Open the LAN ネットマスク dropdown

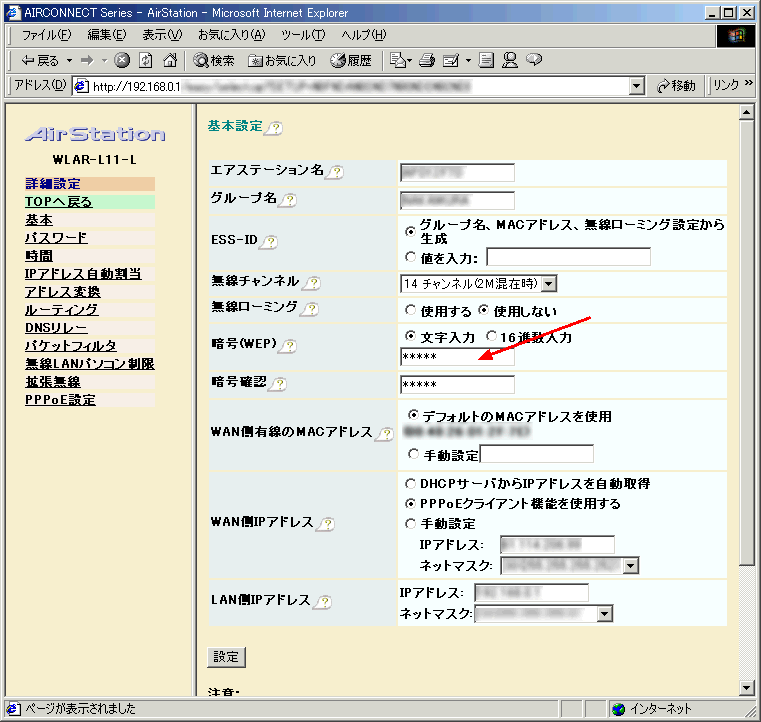click(604, 614)
